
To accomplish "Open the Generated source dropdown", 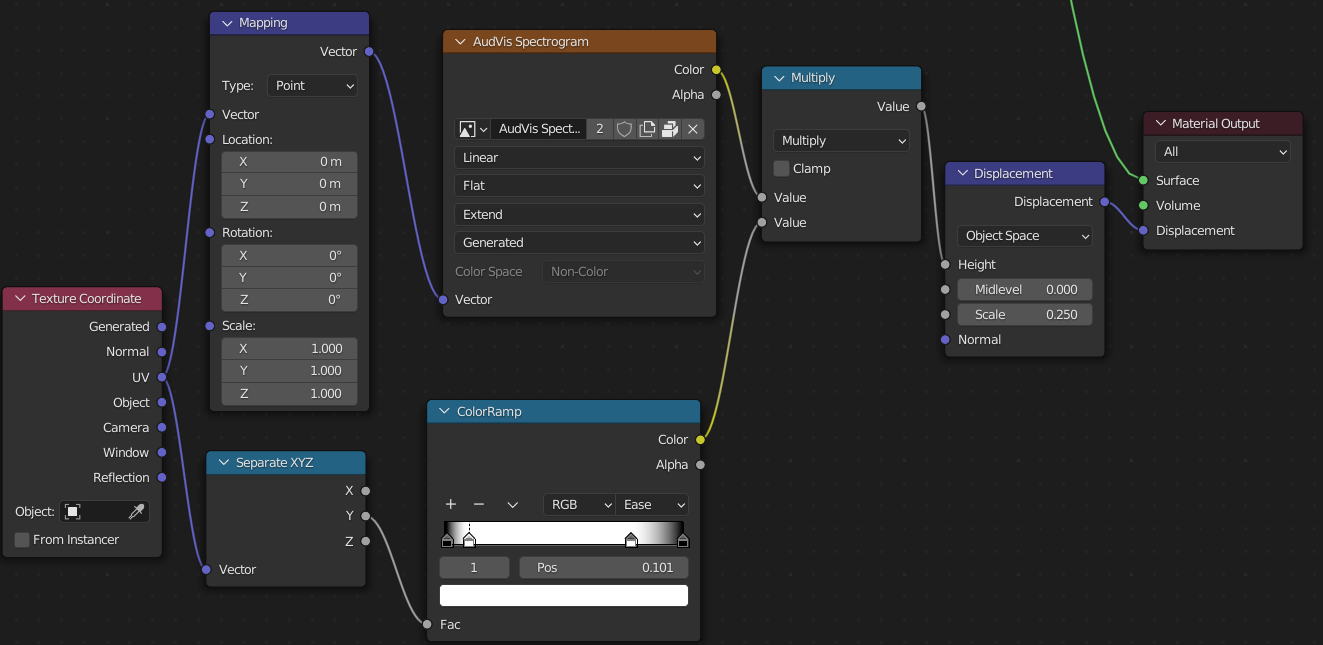I will (x=579, y=243).
